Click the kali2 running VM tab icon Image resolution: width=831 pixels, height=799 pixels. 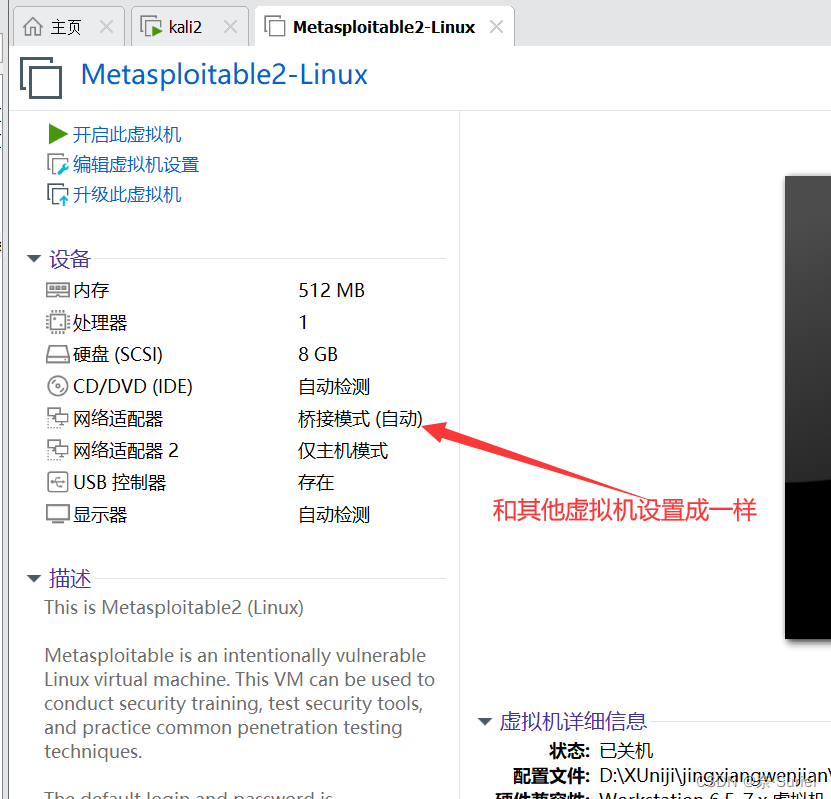click(151, 26)
